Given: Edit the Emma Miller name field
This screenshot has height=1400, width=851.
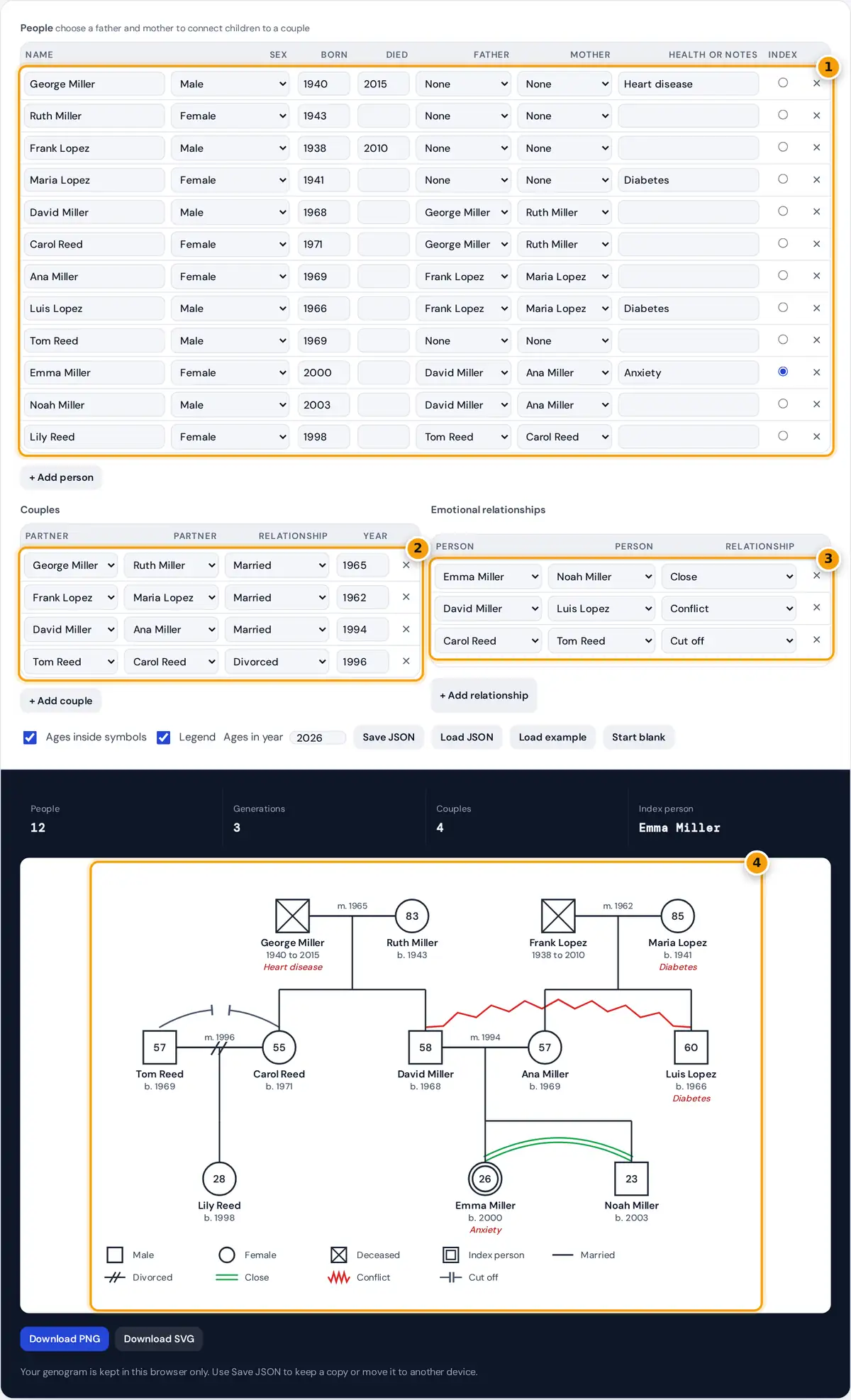Looking at the screenshot, I should pos(94,372).
